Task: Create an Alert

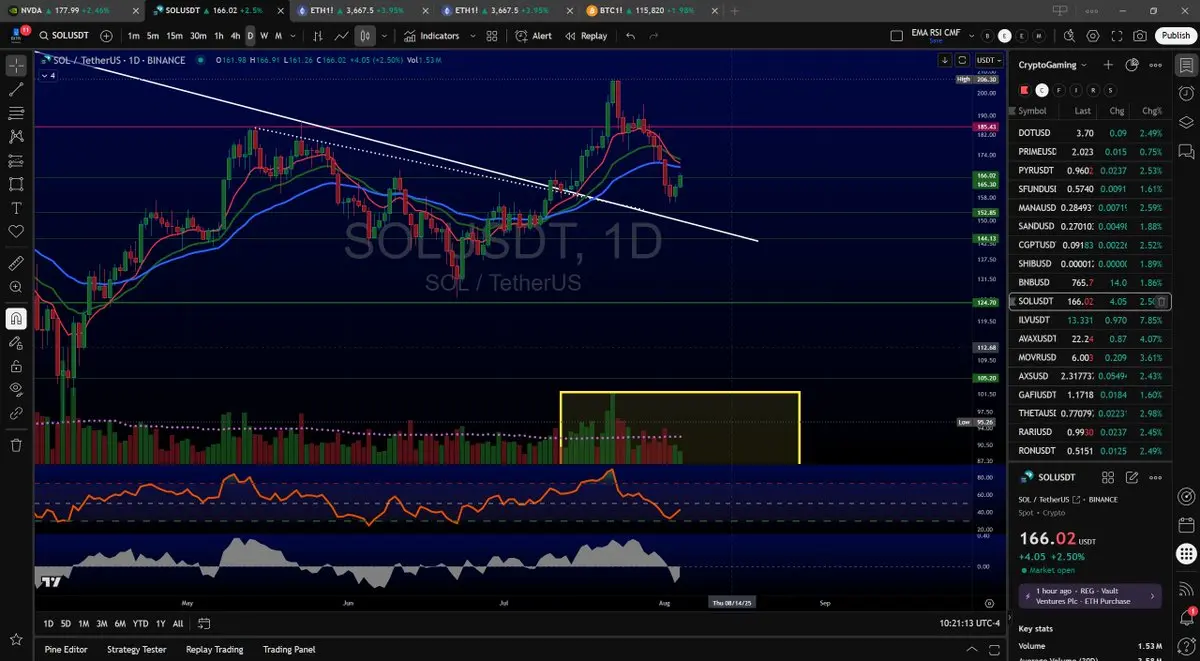Action: (533, 36)
